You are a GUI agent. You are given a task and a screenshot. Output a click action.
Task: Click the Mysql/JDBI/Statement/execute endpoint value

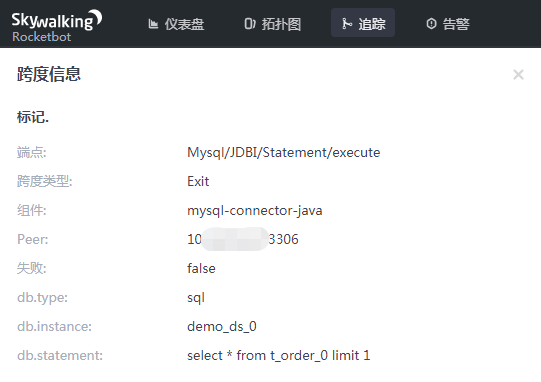point(284,153)
